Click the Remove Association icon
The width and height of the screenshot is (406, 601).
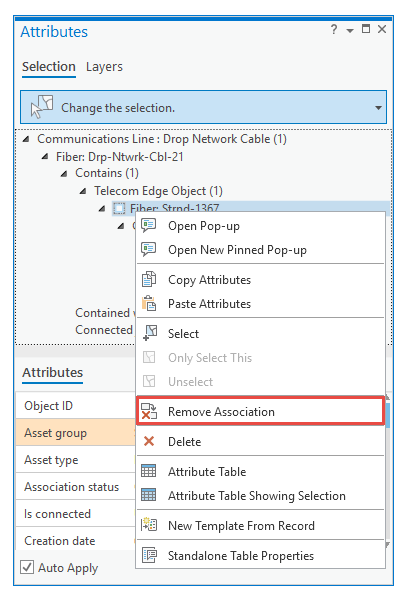(149, 411)
